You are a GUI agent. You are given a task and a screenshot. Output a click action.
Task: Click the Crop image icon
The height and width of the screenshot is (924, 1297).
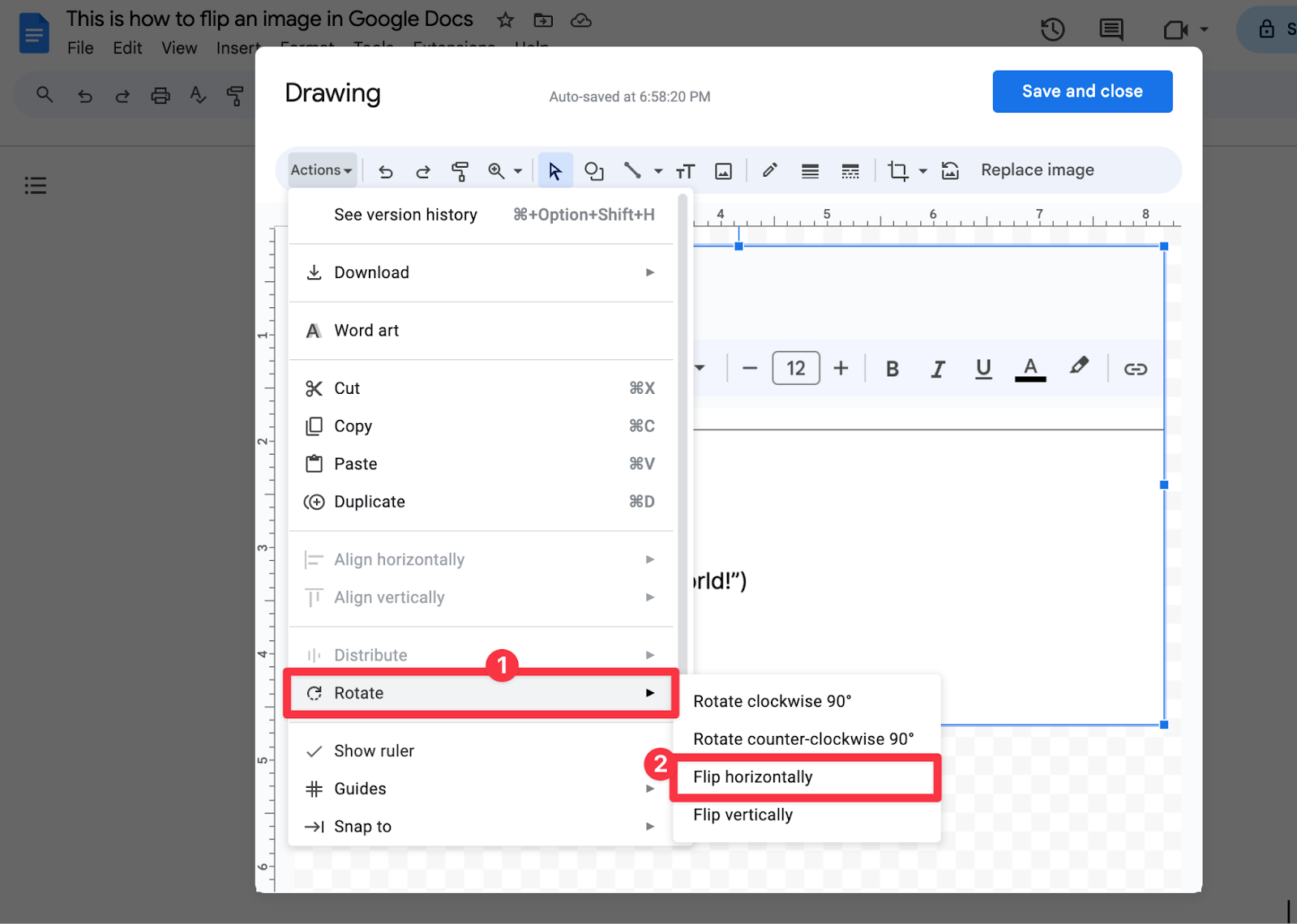pos(898,171)
